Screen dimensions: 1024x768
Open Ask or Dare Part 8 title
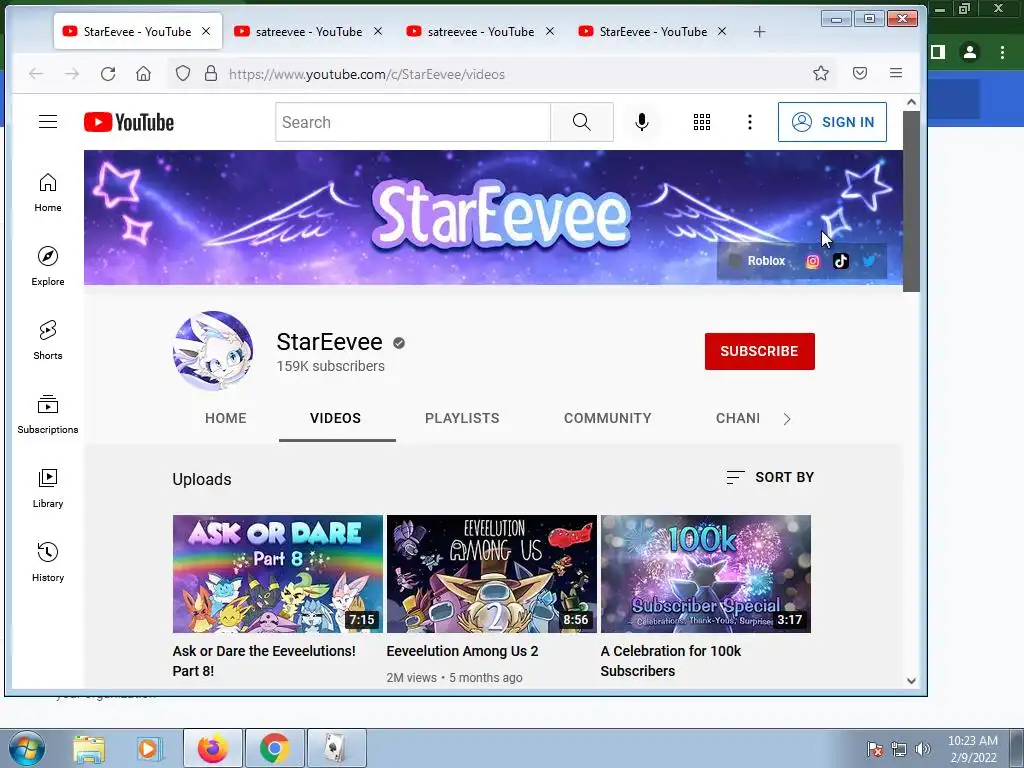coord(264,661)
